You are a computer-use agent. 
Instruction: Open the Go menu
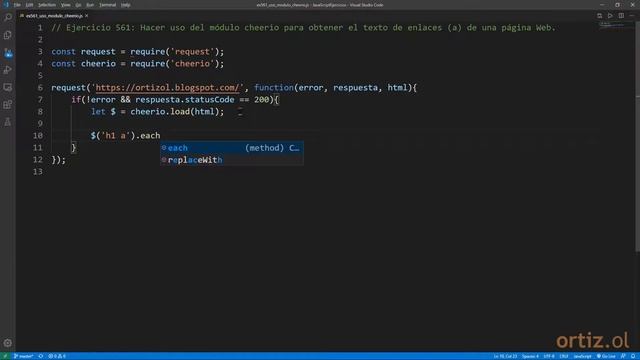(78, 5)
